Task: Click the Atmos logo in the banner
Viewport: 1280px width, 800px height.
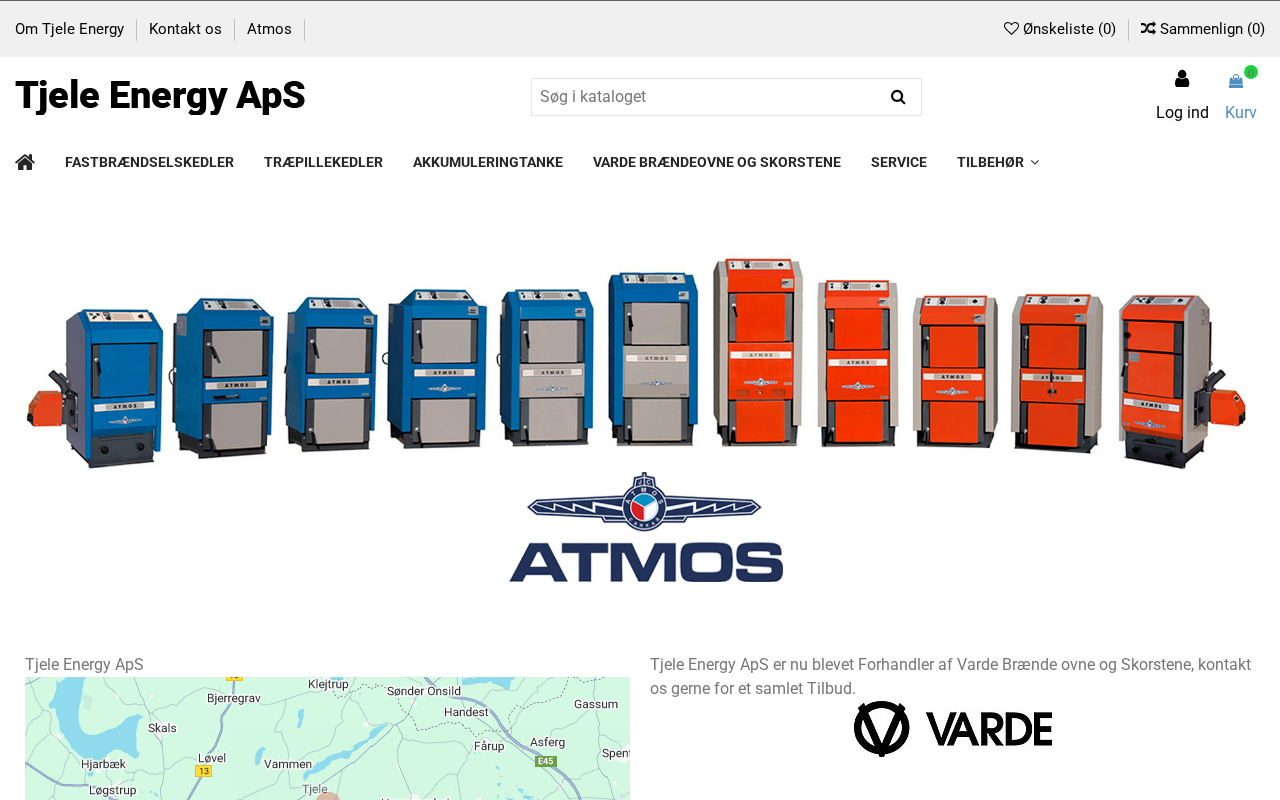Action: [x=646, y=527]
